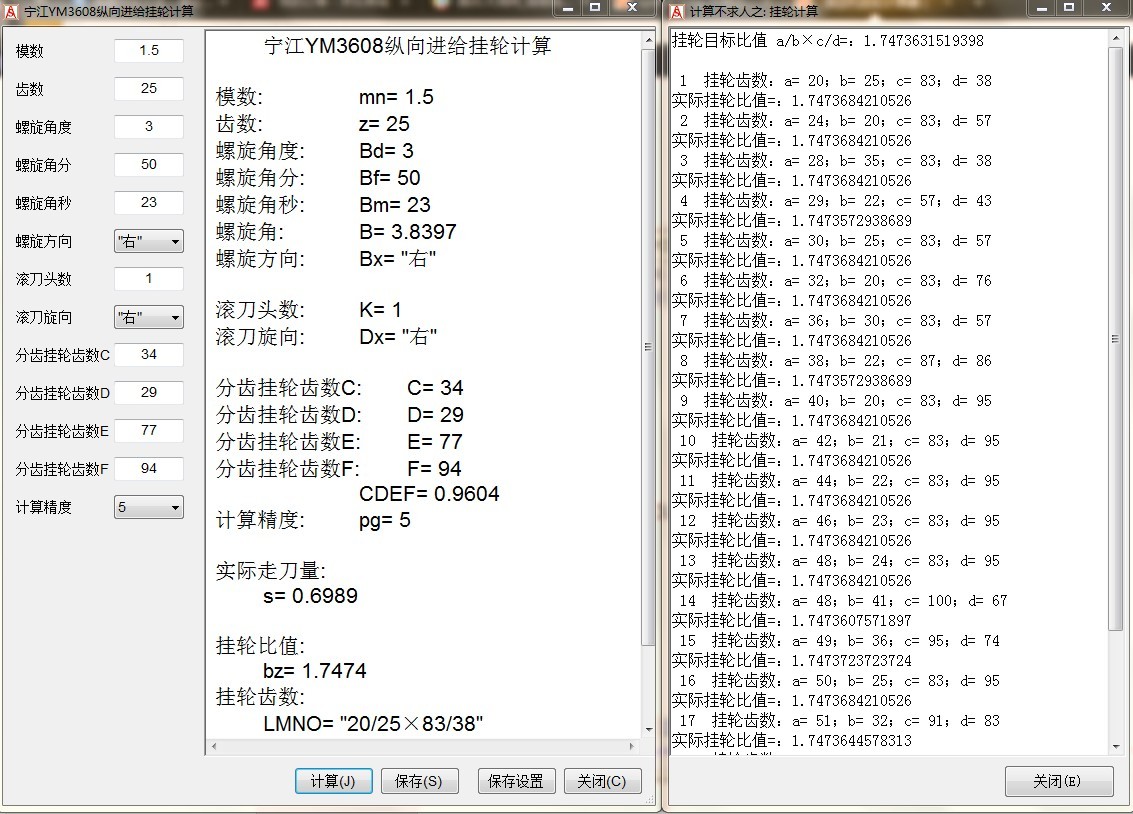Click the 齿数 input field showing 25
This screenshot has height=814, width=1133.
(149, 88)
